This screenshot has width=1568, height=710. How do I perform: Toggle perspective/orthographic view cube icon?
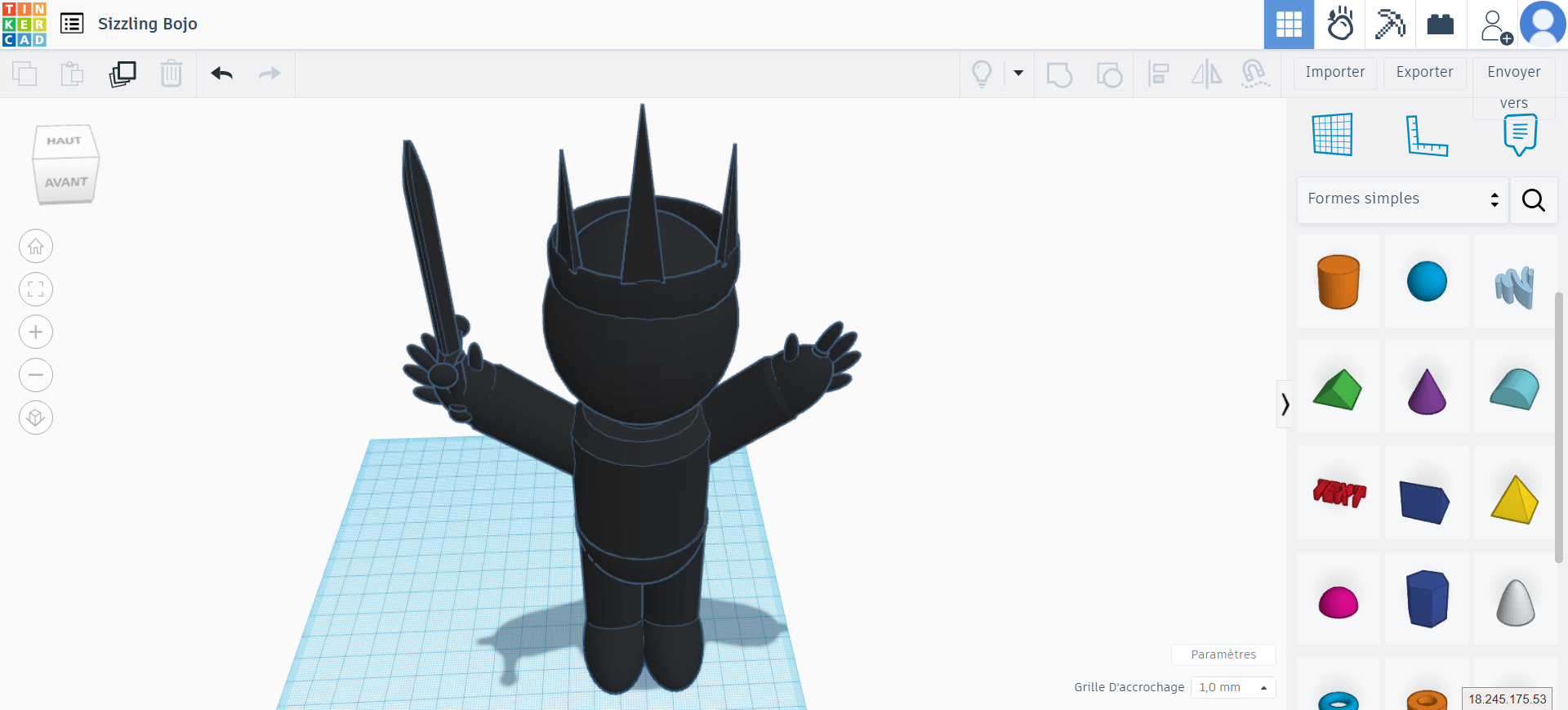tap(36, 418)
